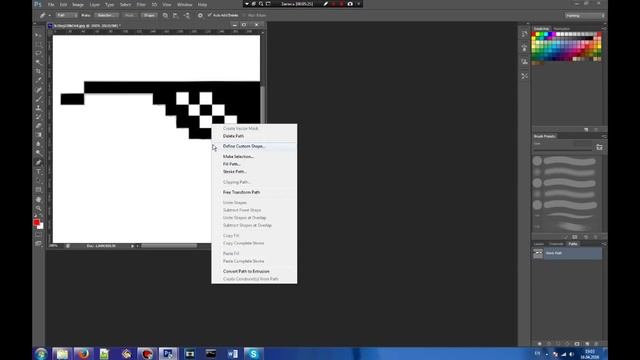Fill path with foreground color icon
Screen dimensions: 640x360
(x=539, y=344)
